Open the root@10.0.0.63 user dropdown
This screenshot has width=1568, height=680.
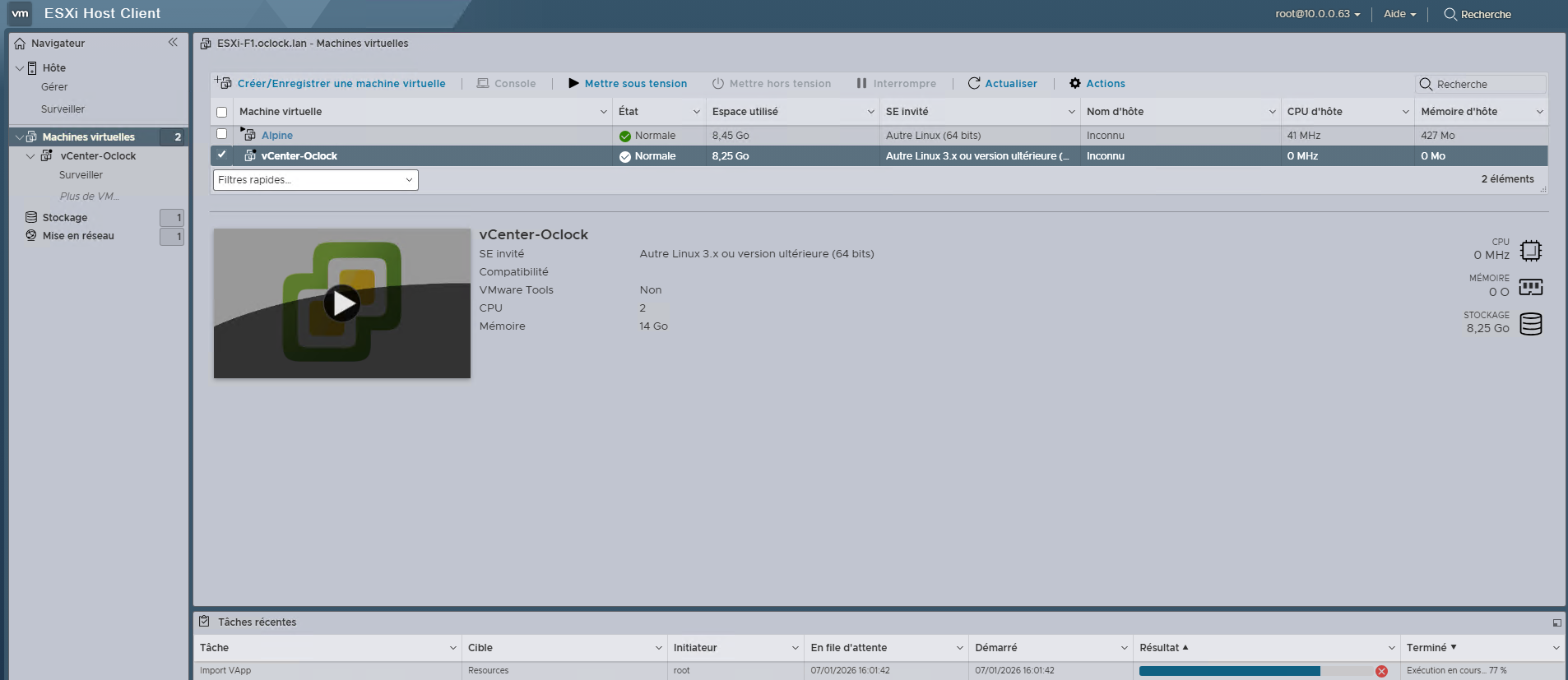coord(1317,14)
